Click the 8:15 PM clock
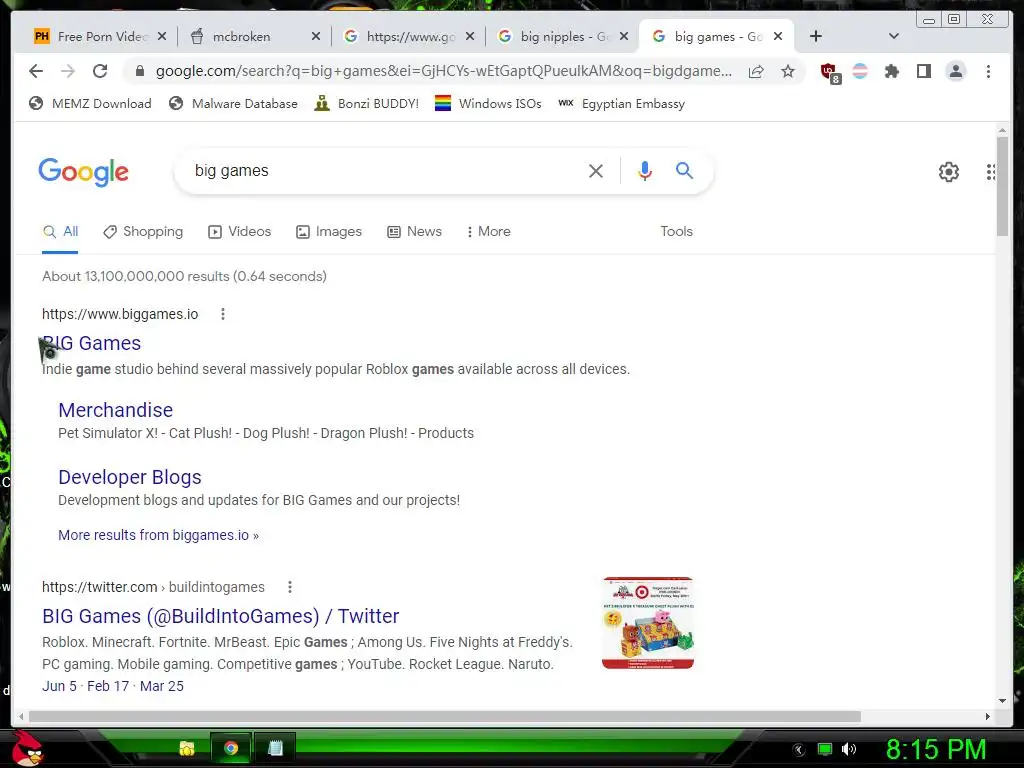The image size is (1024, 768). [x=936, y=749]
